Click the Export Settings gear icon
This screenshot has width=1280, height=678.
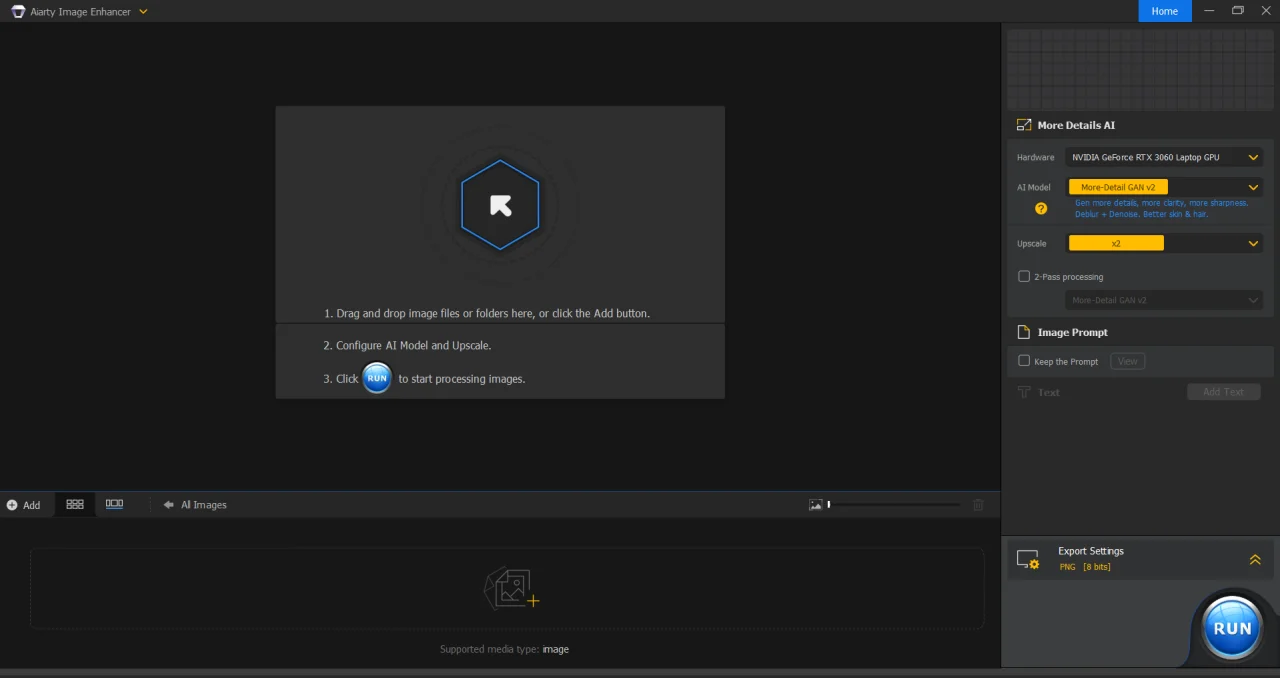1028,560
